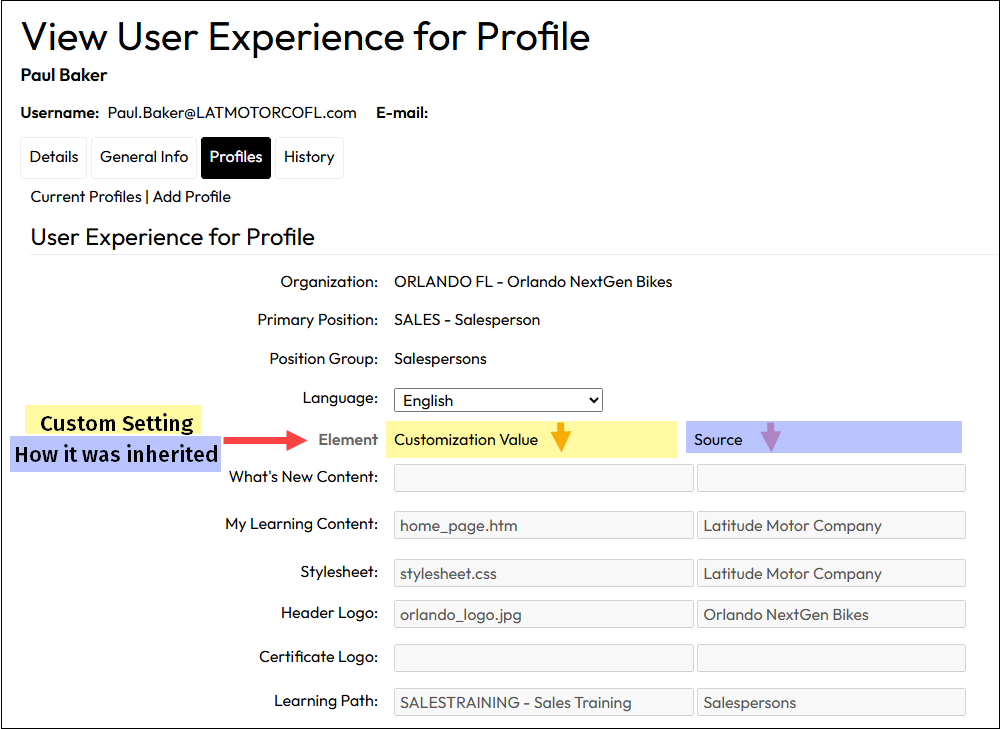Viewport: 1000px width, 729px height.
Task: Click the Salespersons source field for Learning Path
Action: pyautogui.click(x=830, y=702)
